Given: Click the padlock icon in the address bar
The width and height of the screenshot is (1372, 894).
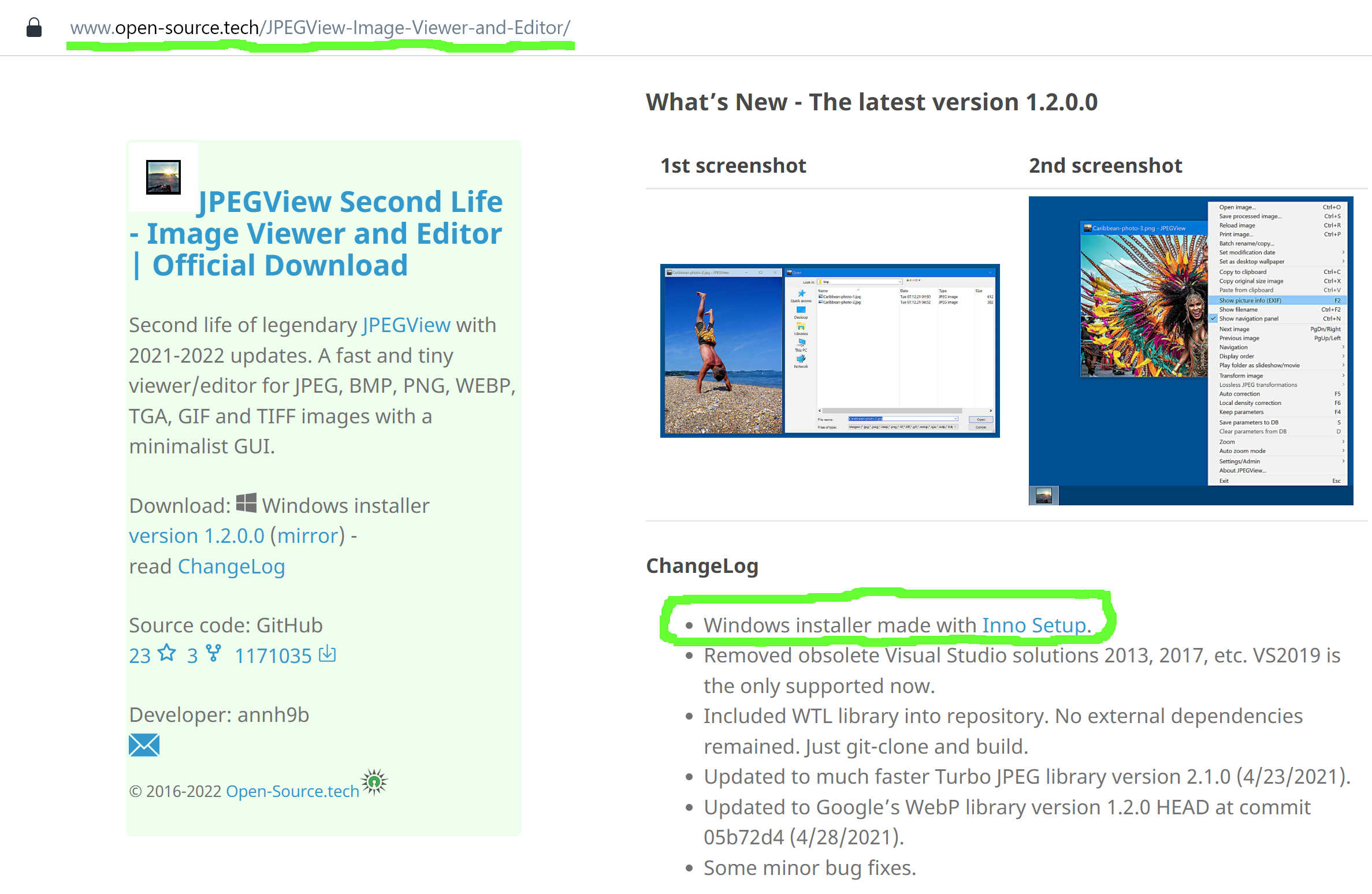Looking at the screenshot, I should pos(34,27).
